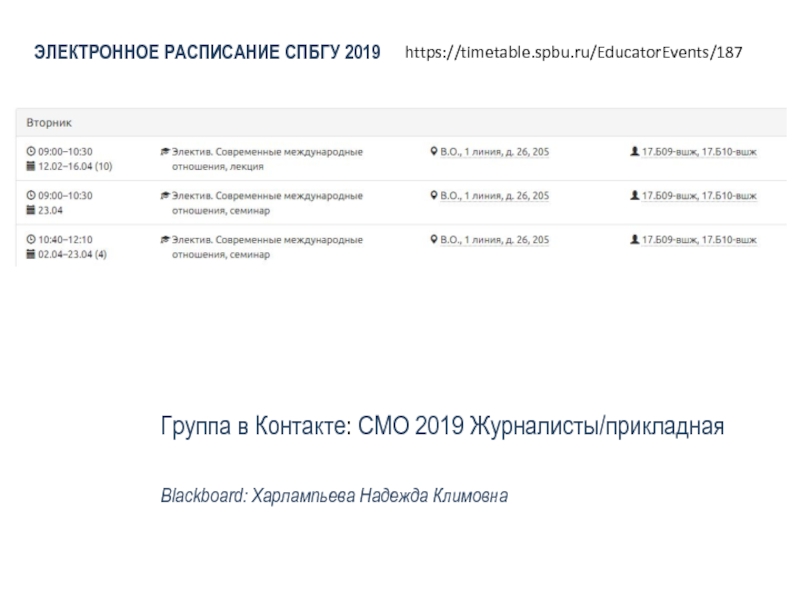Click the calendar icon next to 12.02–16.04 (10)

31,166
